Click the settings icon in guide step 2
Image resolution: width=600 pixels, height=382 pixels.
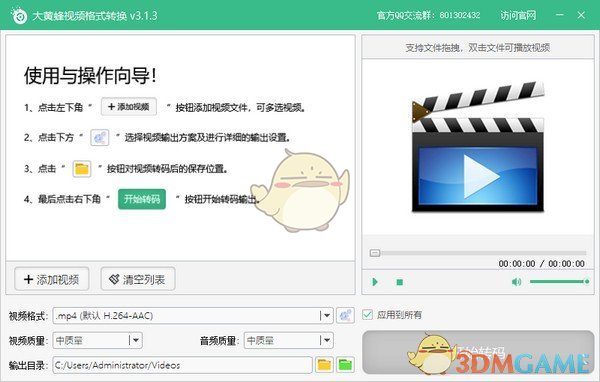tap(99, 137)
